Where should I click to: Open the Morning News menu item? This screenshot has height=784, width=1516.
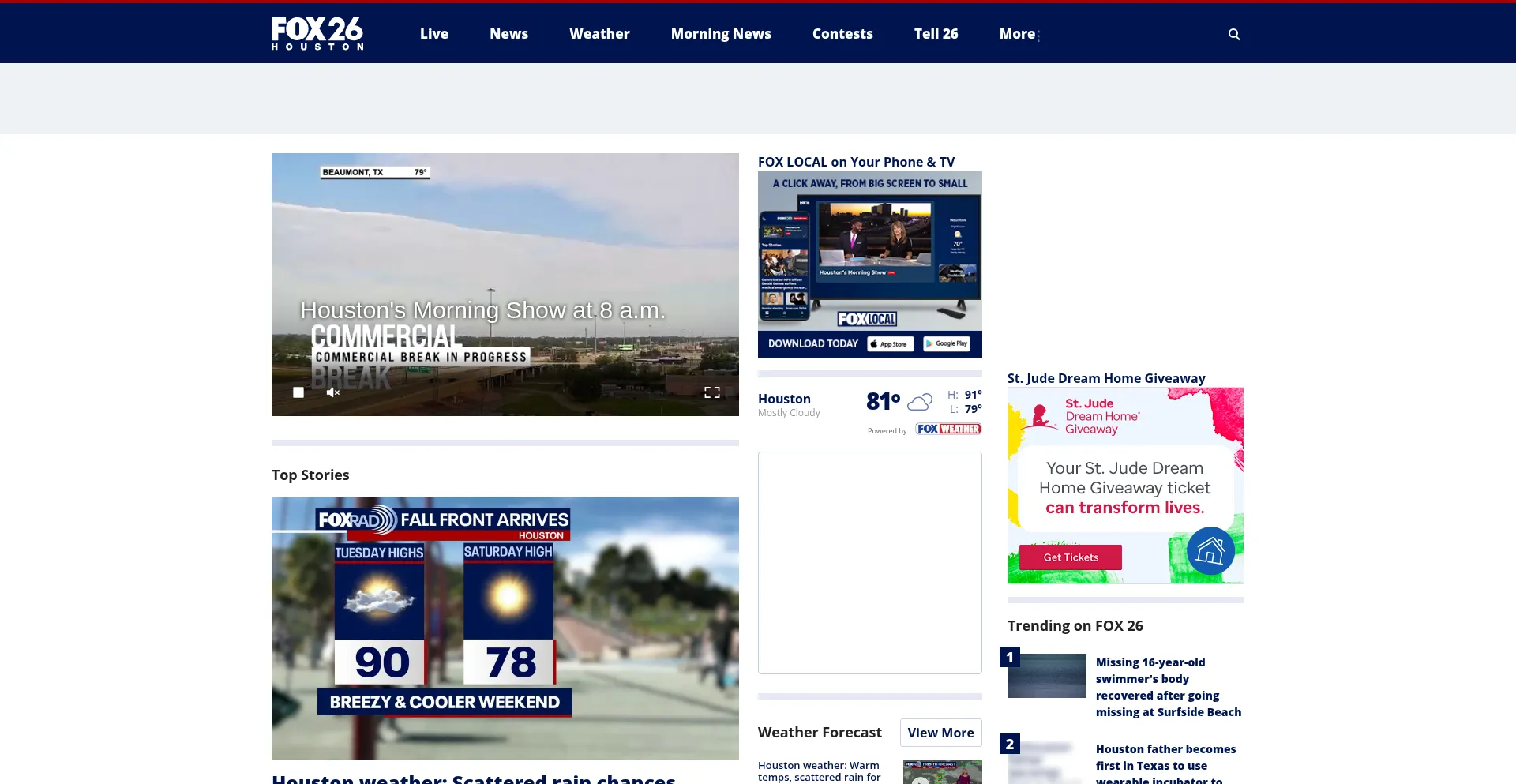tap(721, 34)
